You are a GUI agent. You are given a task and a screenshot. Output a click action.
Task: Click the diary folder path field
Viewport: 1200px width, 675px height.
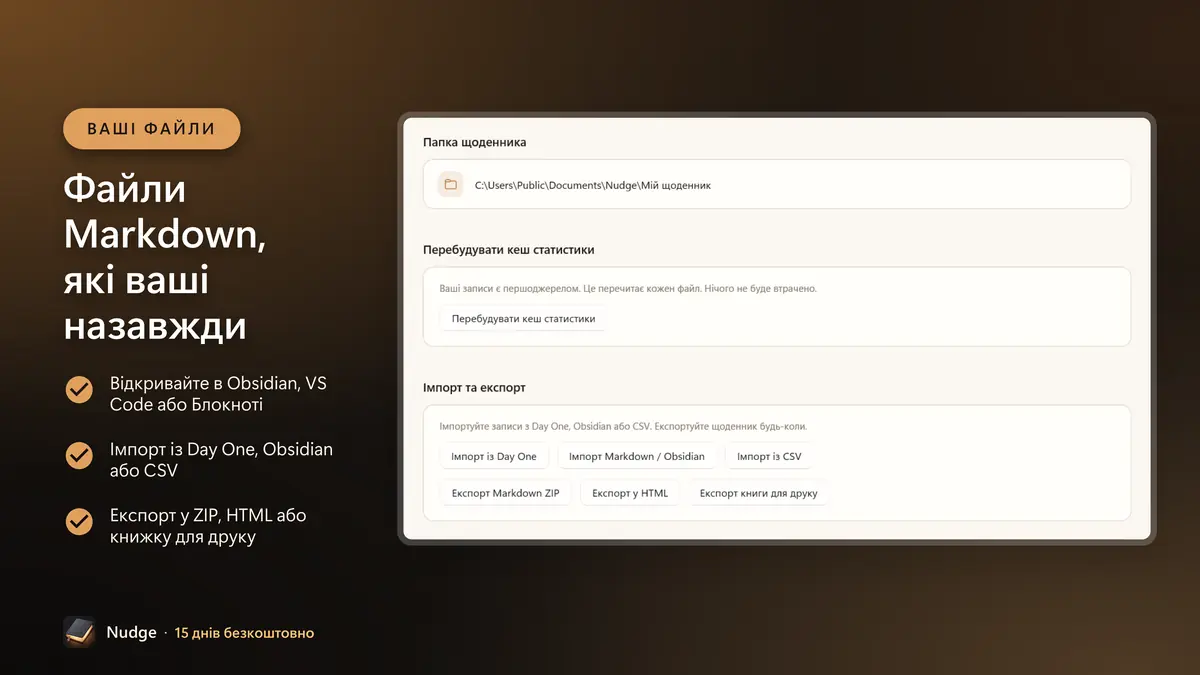777,185
